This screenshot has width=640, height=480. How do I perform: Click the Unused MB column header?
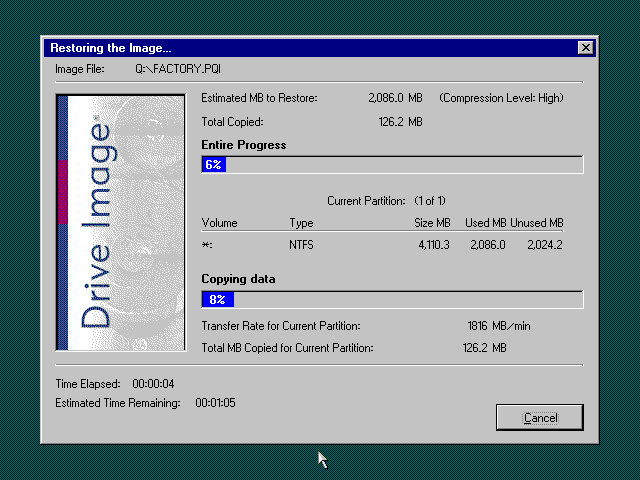[536, 223]
